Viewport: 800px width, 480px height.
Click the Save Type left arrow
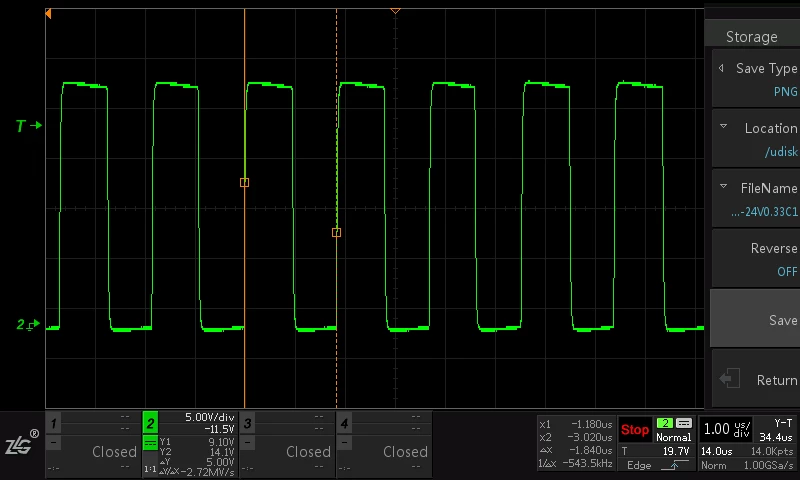721,68
